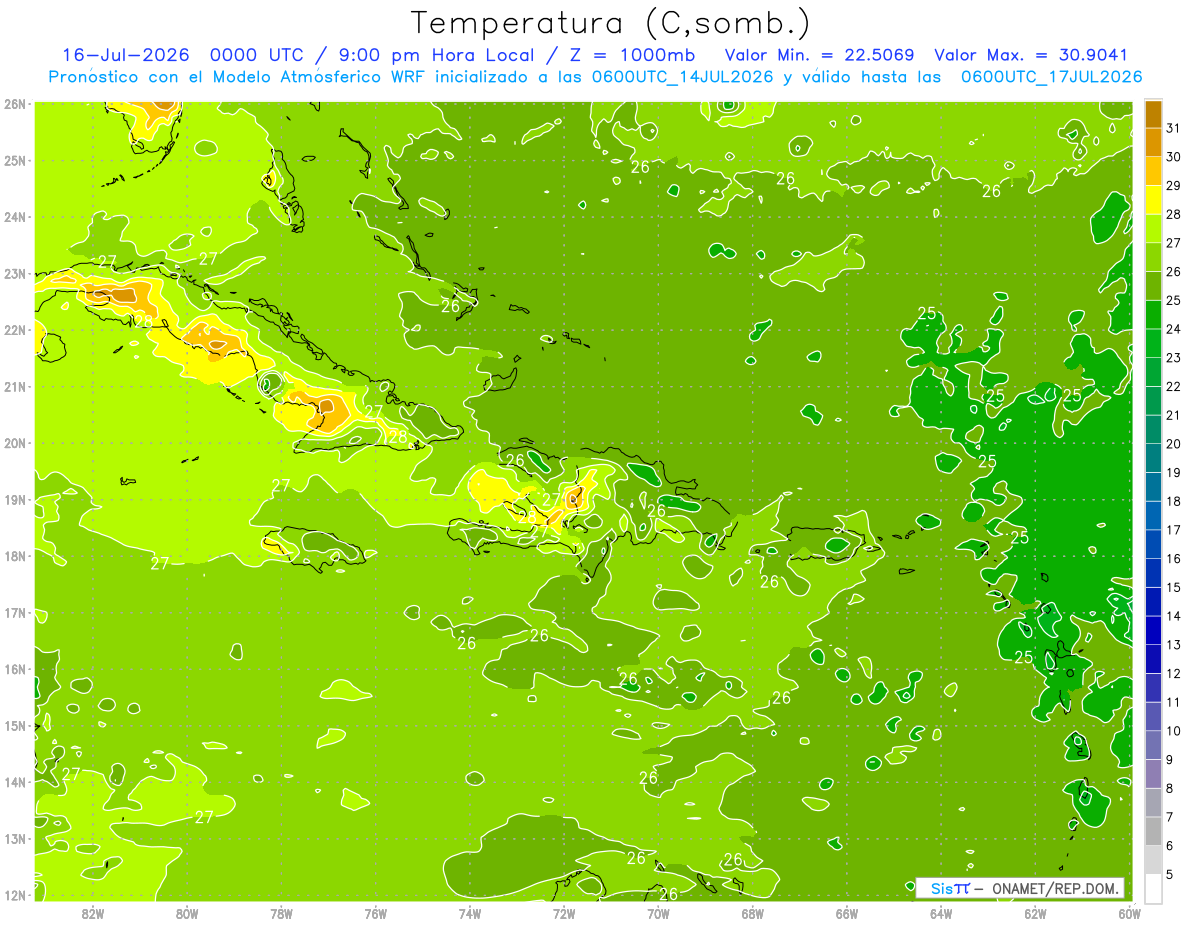The height and width of the screenshot is (927, 1200).
Task: Click the 14N latitude axis label
Action: pyautogui.click(x=15, y=782)
